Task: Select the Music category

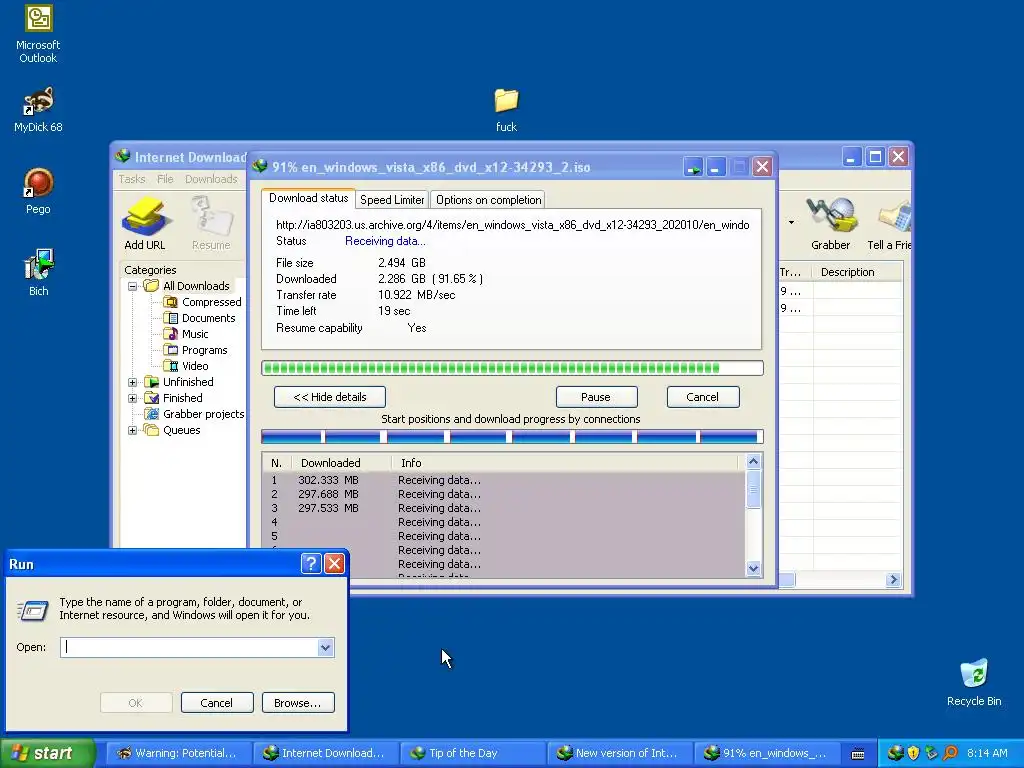Action: tap(195, 334)
